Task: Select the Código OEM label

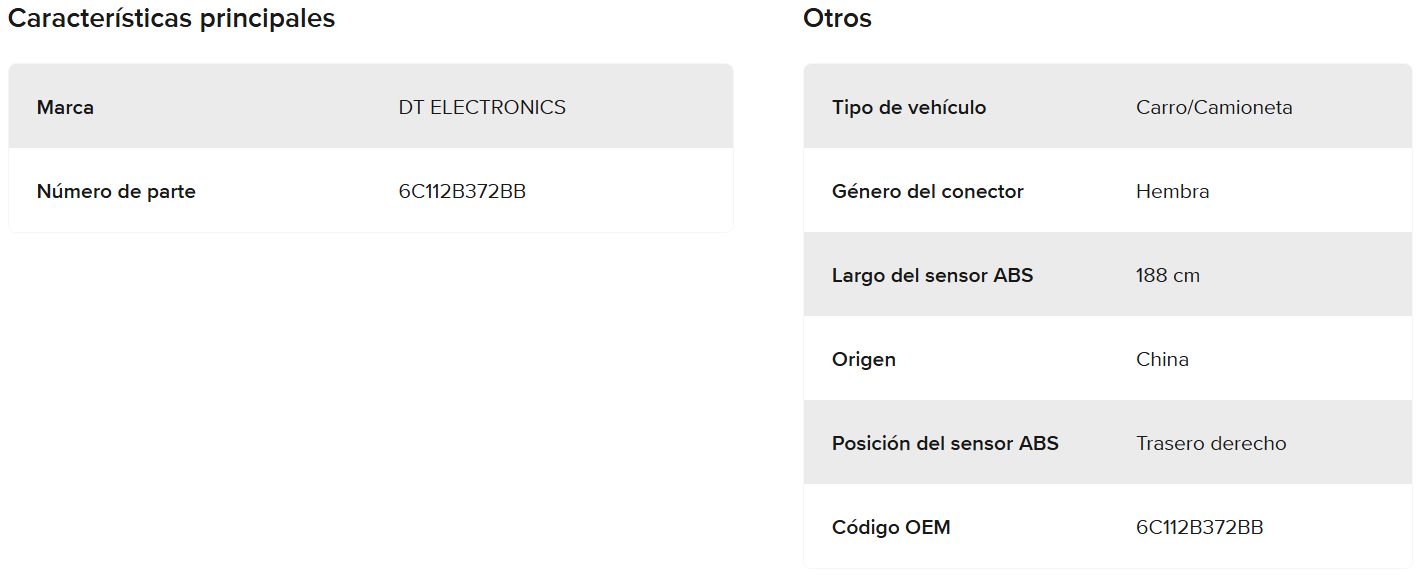Action: [x=891, y=527]
